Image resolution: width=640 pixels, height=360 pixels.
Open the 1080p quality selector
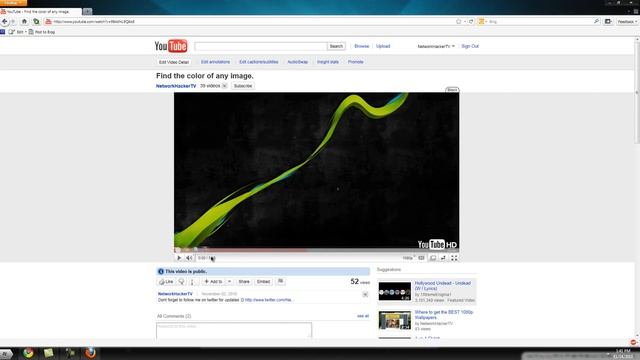pyautogui.click(x=409, y=258)
